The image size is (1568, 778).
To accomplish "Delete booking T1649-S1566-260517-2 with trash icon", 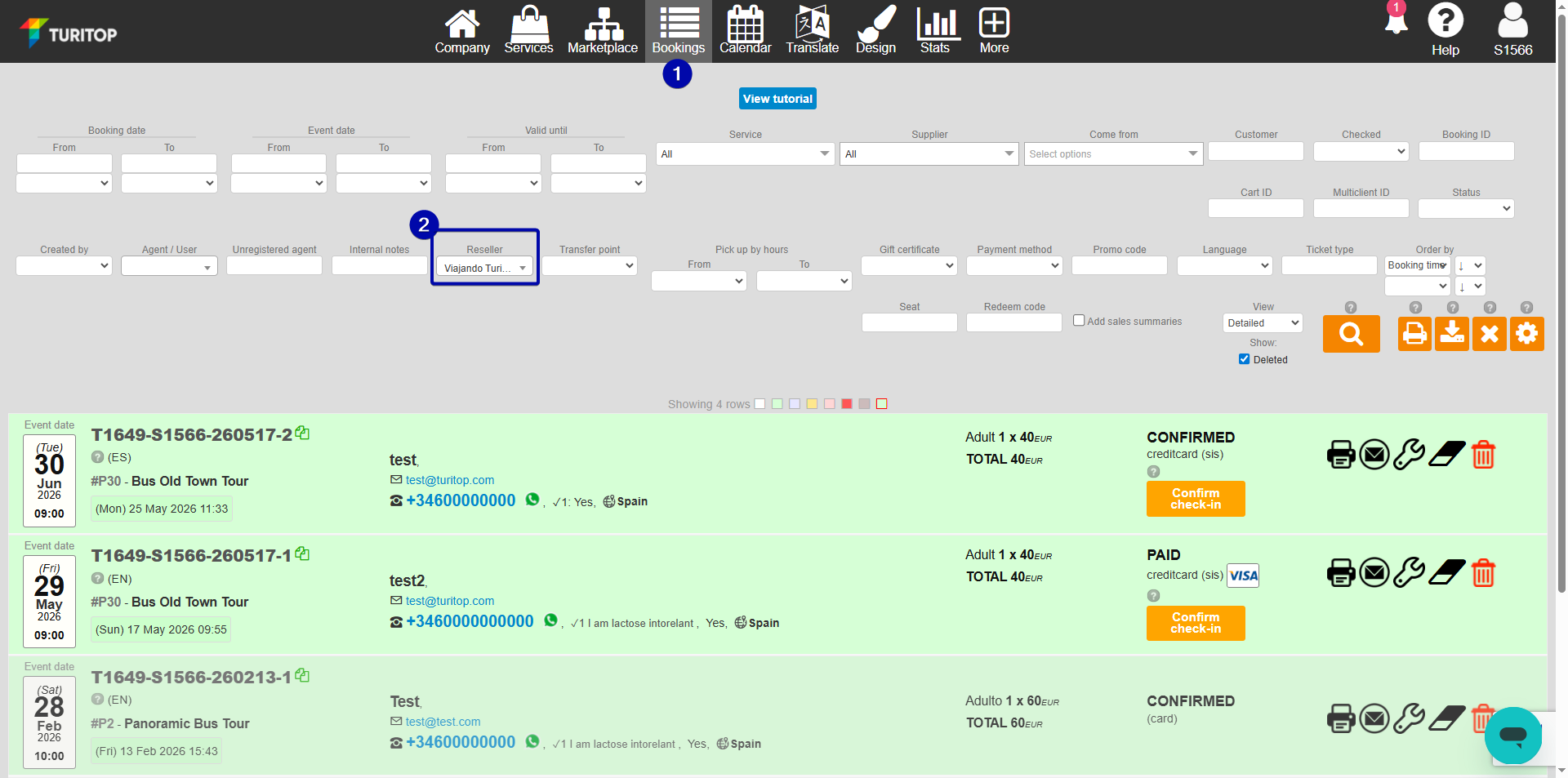I will point(1483,454).
